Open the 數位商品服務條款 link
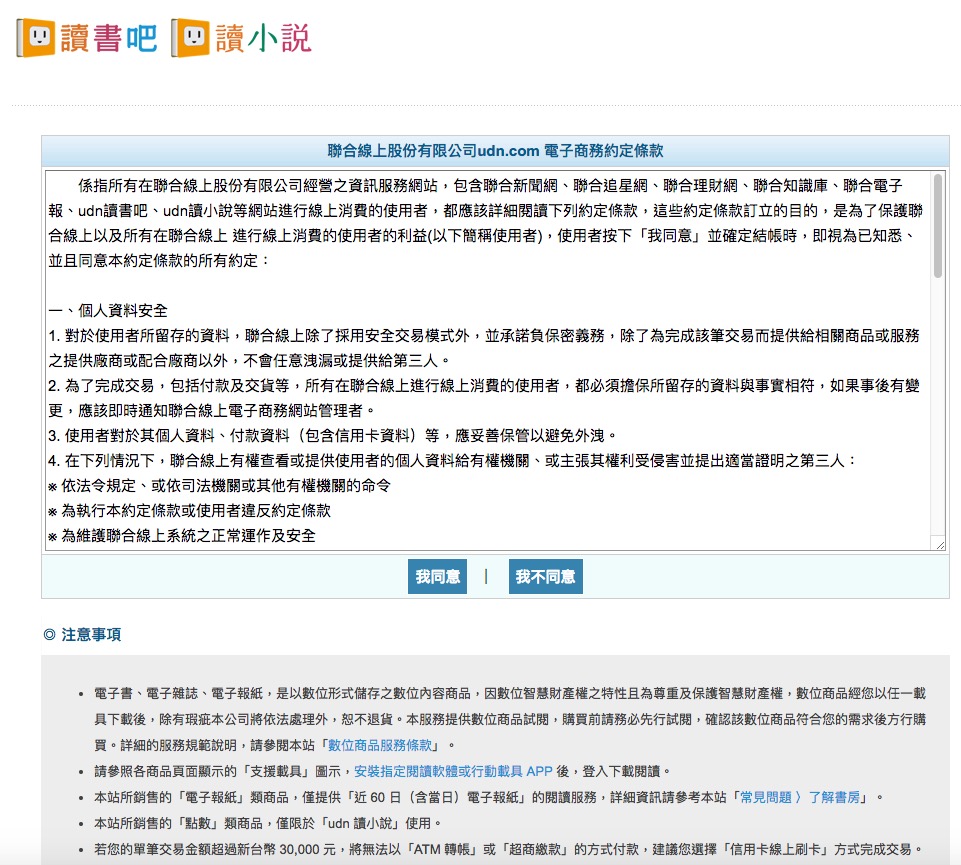 tap(380, 745)
